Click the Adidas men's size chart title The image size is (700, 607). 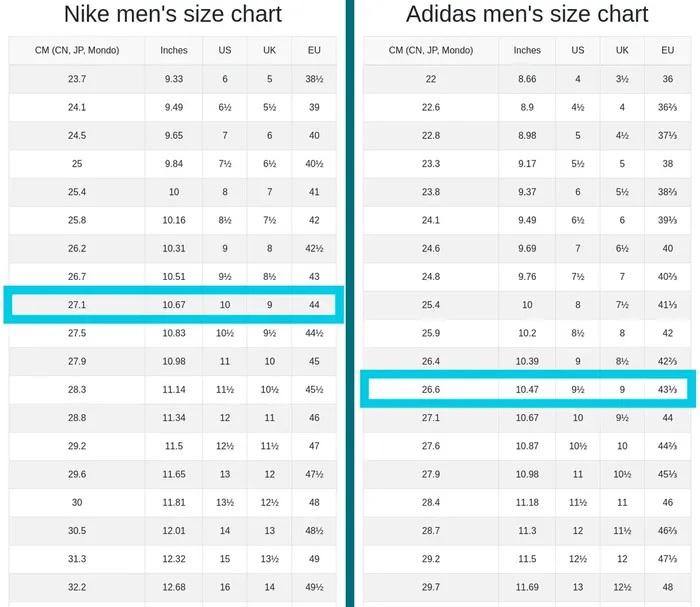click(x=526, y=15)
